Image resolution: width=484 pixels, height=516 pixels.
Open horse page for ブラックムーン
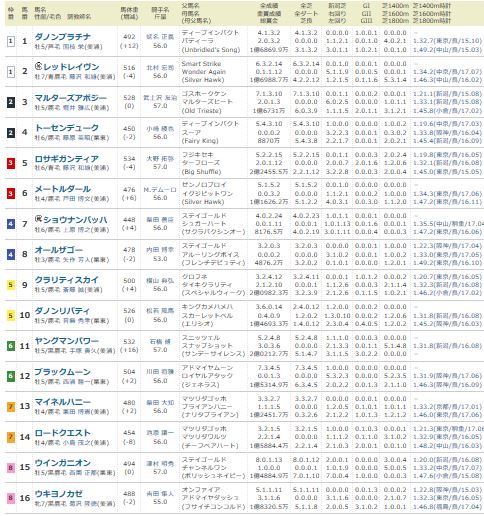(x=62, y=372)
